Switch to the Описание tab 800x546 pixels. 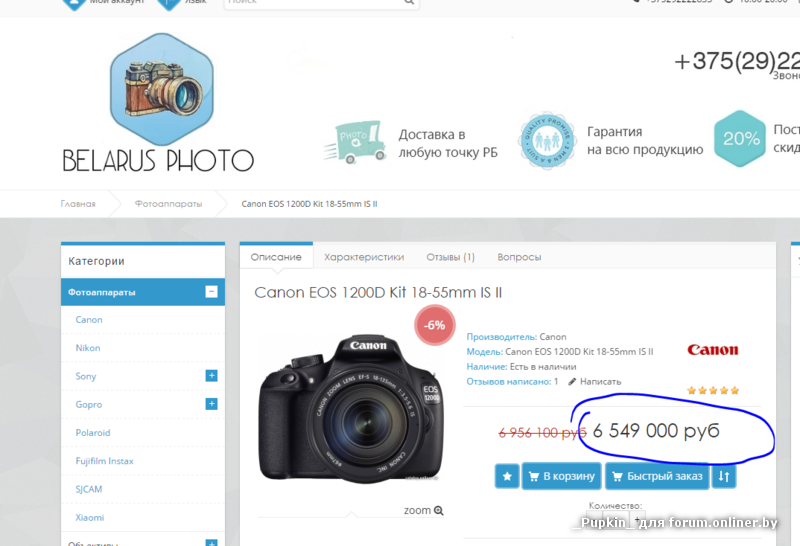(x=276, y=257)
